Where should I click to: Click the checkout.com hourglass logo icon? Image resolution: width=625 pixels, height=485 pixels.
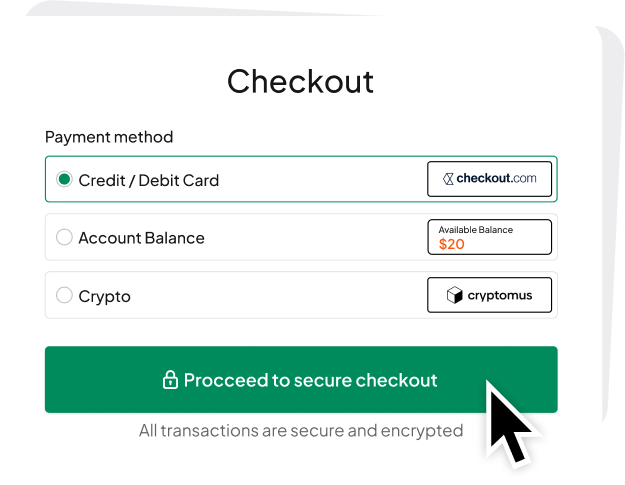(x=450, y=179)
